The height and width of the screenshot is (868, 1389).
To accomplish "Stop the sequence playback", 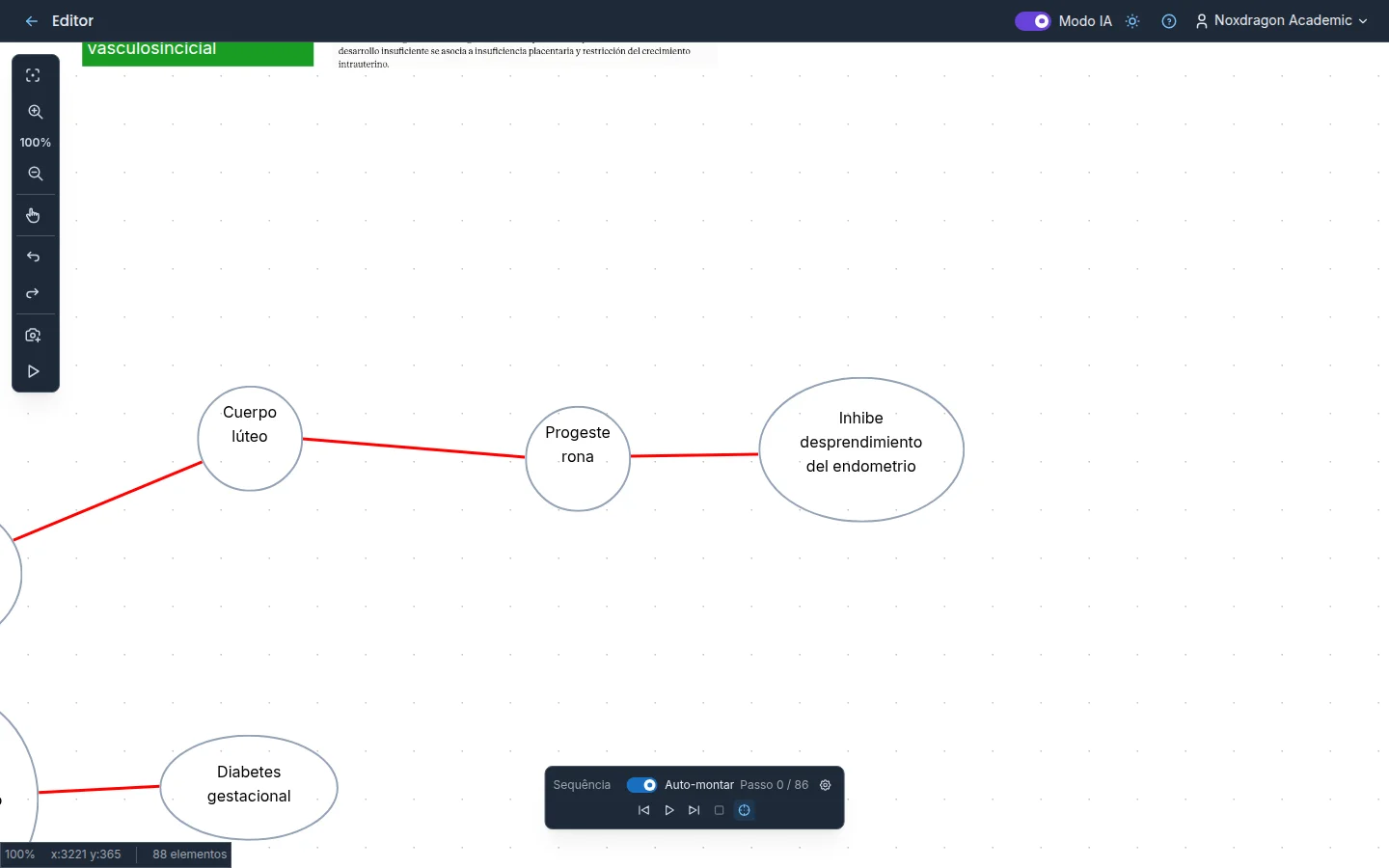I will [720, 810].
